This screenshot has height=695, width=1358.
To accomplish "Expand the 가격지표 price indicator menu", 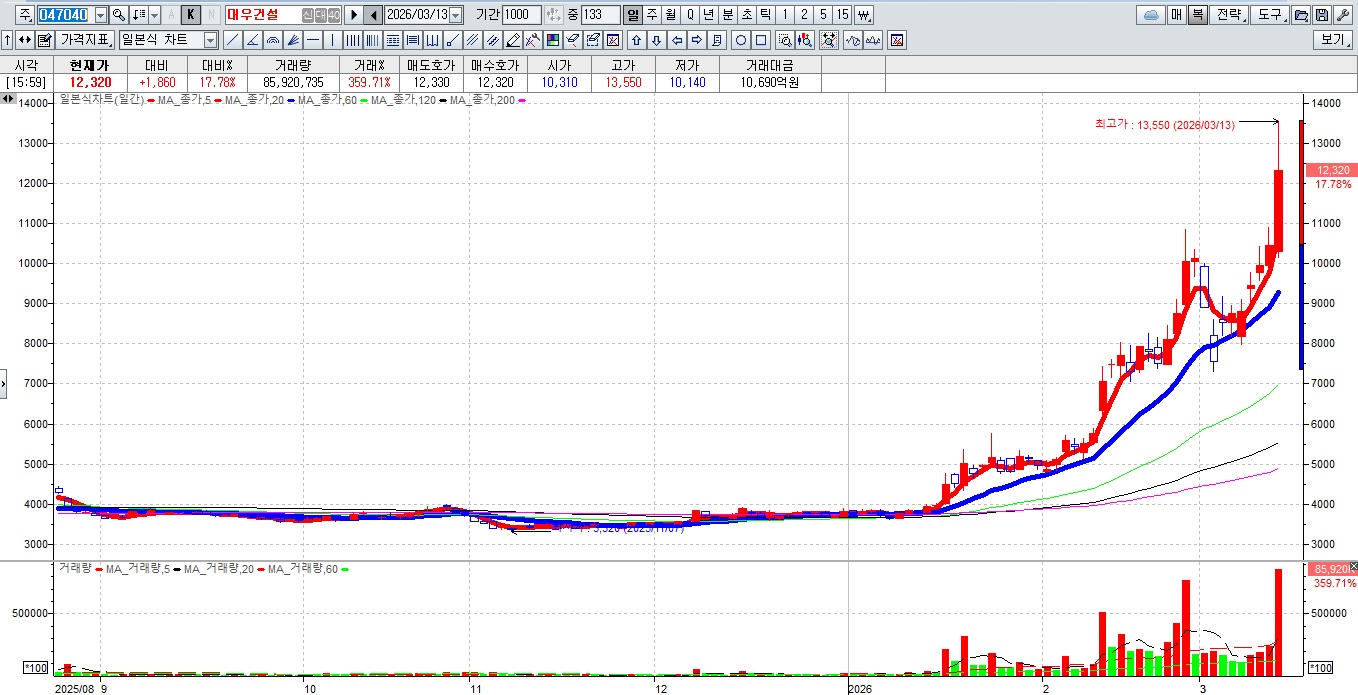I will click(85, 40).
